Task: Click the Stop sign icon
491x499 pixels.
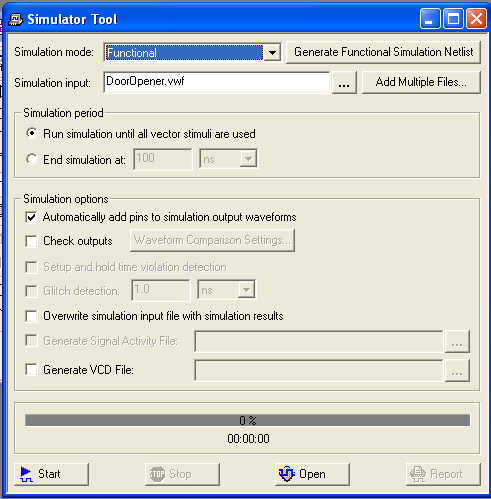Action: tap(157, 474)
